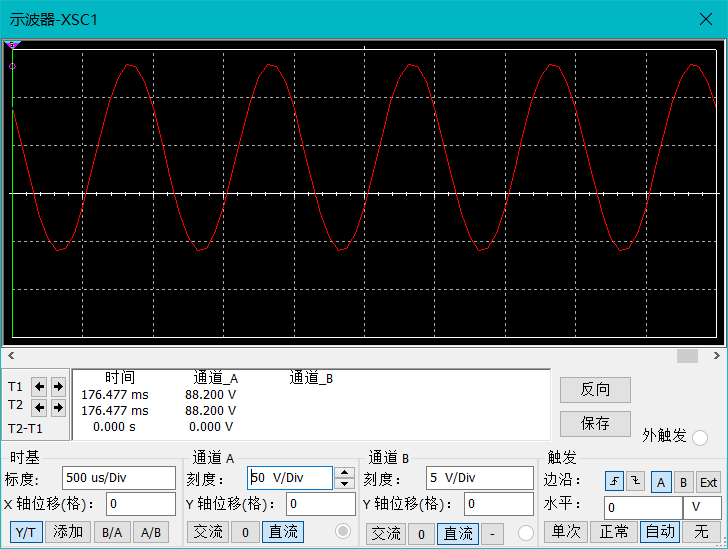Click the 反向 reverse button
728x549 pixels.
pyautogui.click(x=595, y=390)
